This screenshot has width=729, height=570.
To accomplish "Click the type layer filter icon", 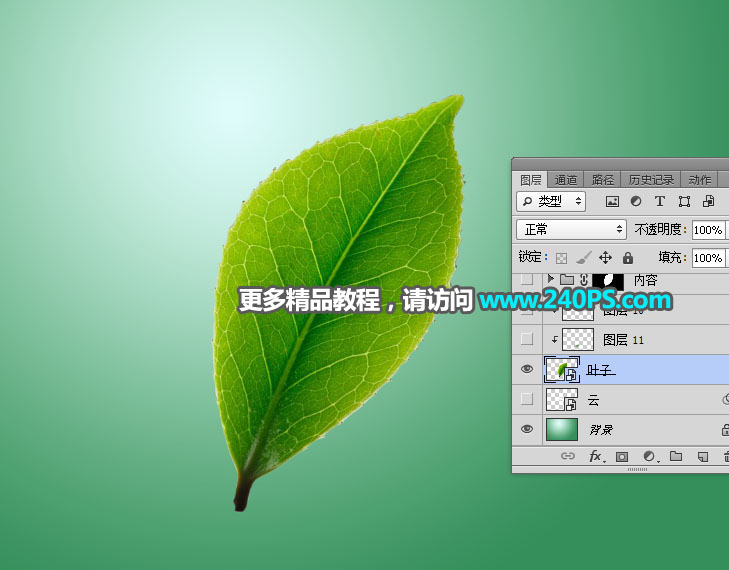I will [x=660, y=201].
